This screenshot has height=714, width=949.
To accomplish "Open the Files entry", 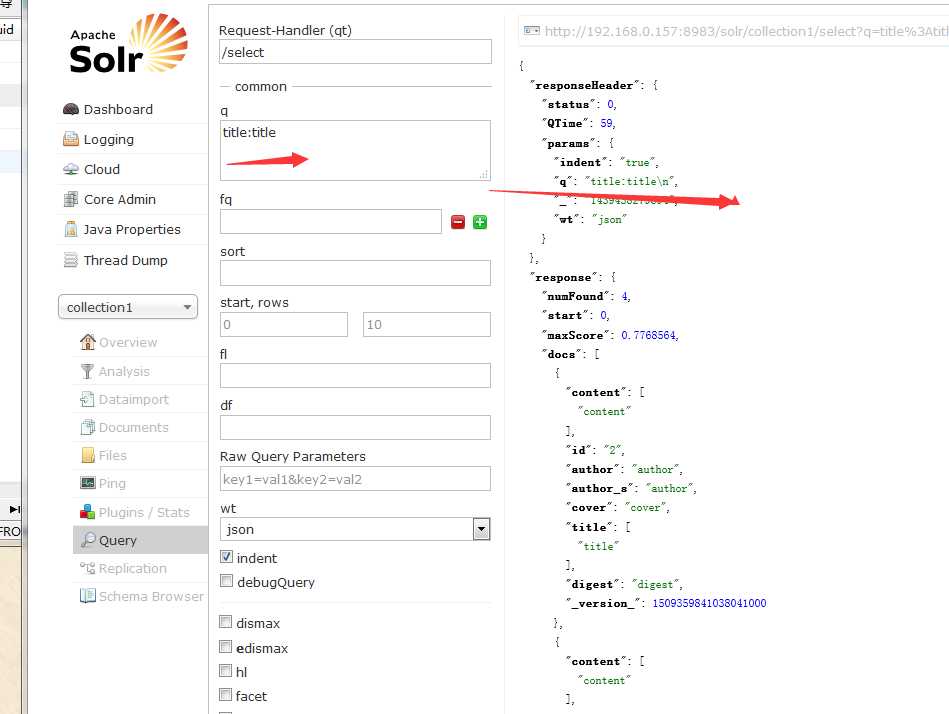I will (x=113, y=455).
